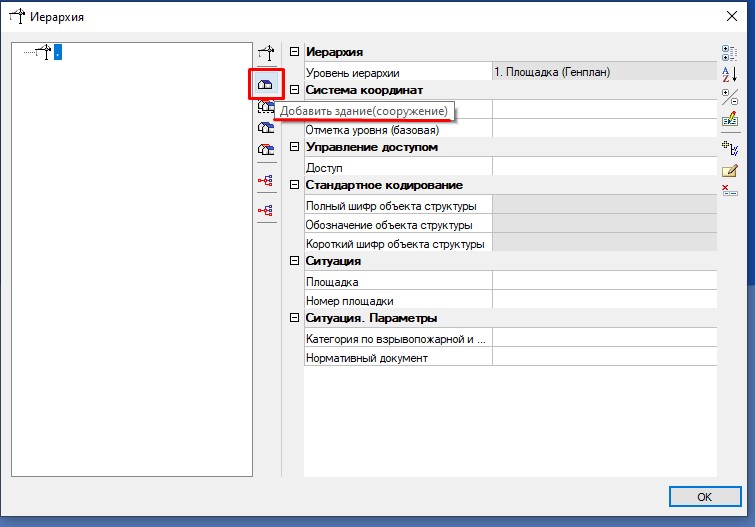
Task: Select the root node in hierarchy tree
Action: point(58,52)
